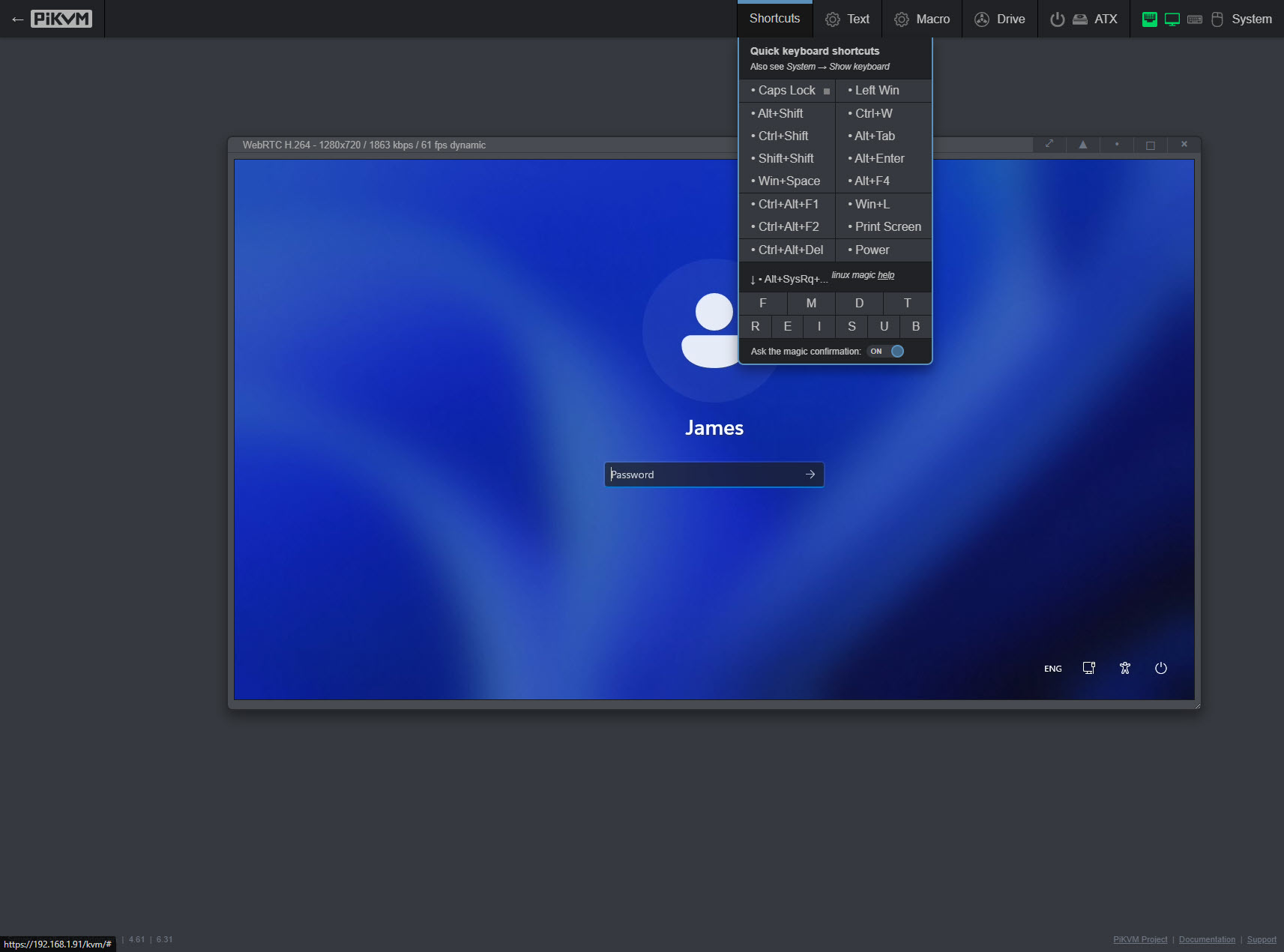The width and height of the screenshot is (1284, 952).
Task: Toggle Caps Lock shortcut
Action: (787, 91)
